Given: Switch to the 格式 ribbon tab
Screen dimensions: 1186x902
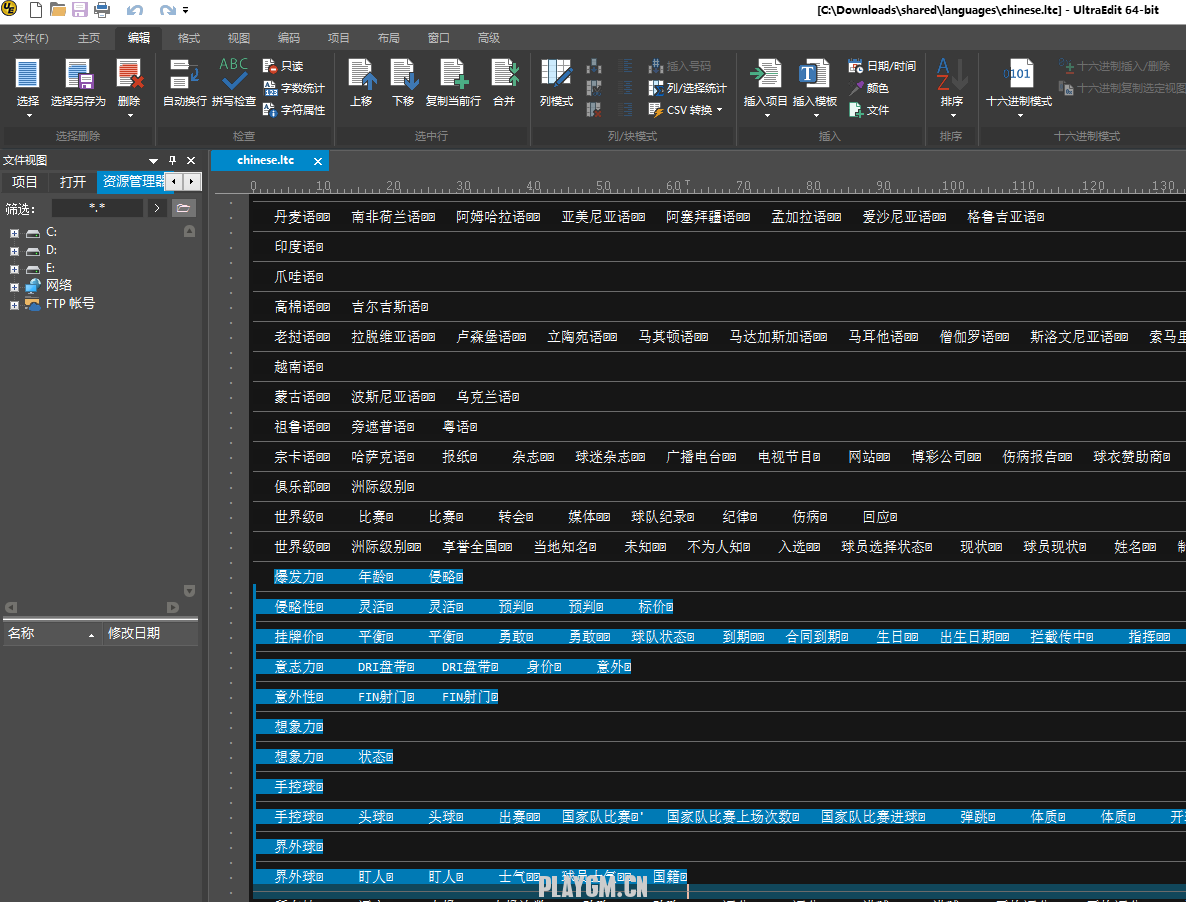Looking at the screenshot, I should click(189, 38).
